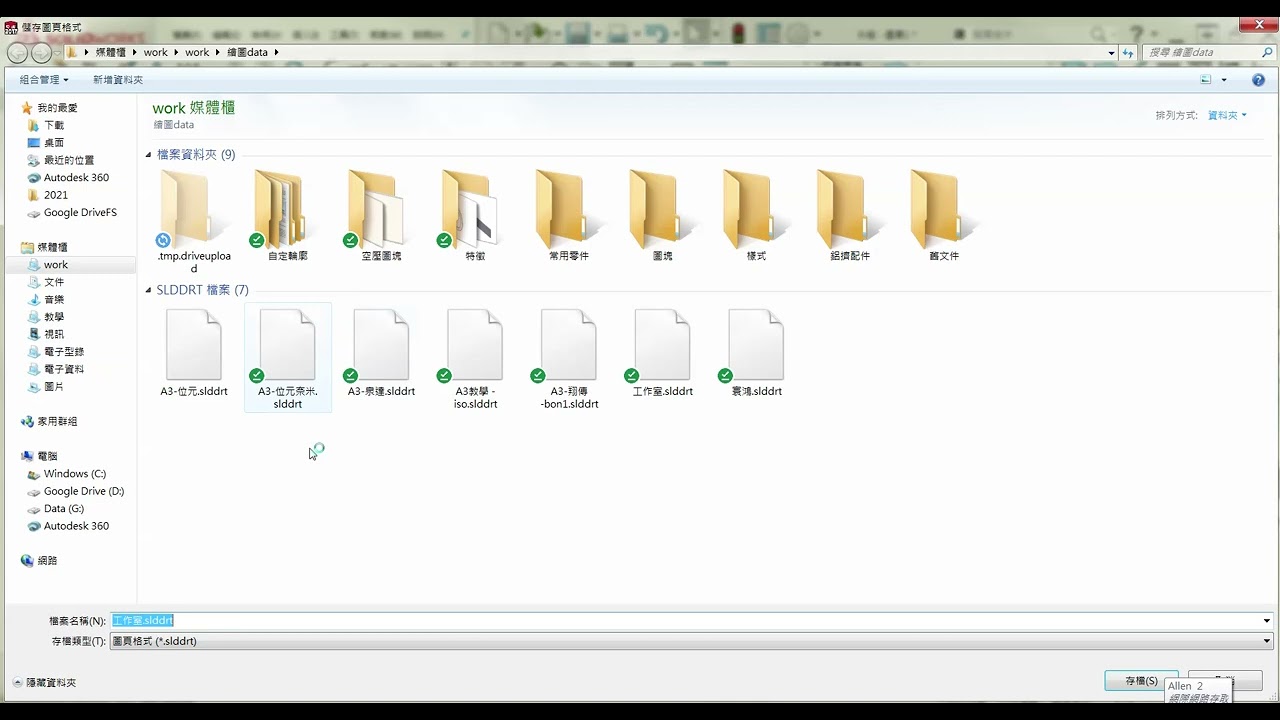Collapse the 檔案資料夾 (9) group
The height and width of the screenshot is (720, 1280).
tap(149, 155)
